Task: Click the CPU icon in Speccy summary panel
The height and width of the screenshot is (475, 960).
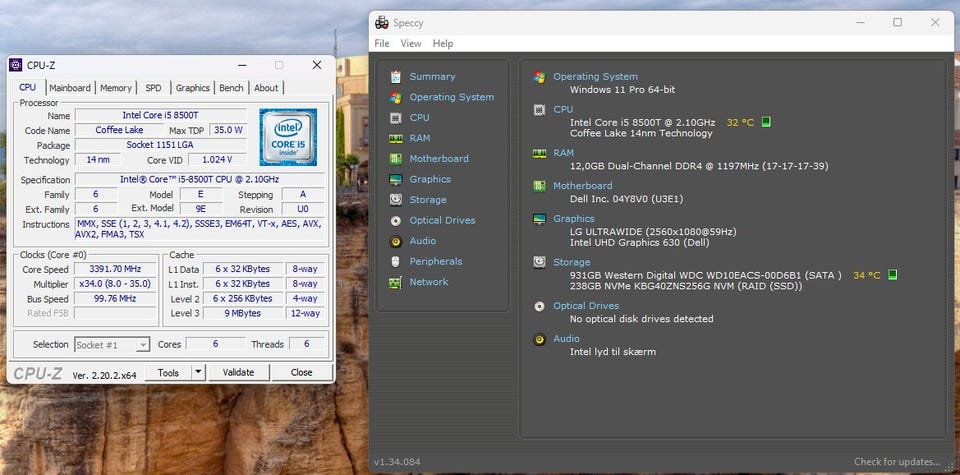Action: pos(539,110)
